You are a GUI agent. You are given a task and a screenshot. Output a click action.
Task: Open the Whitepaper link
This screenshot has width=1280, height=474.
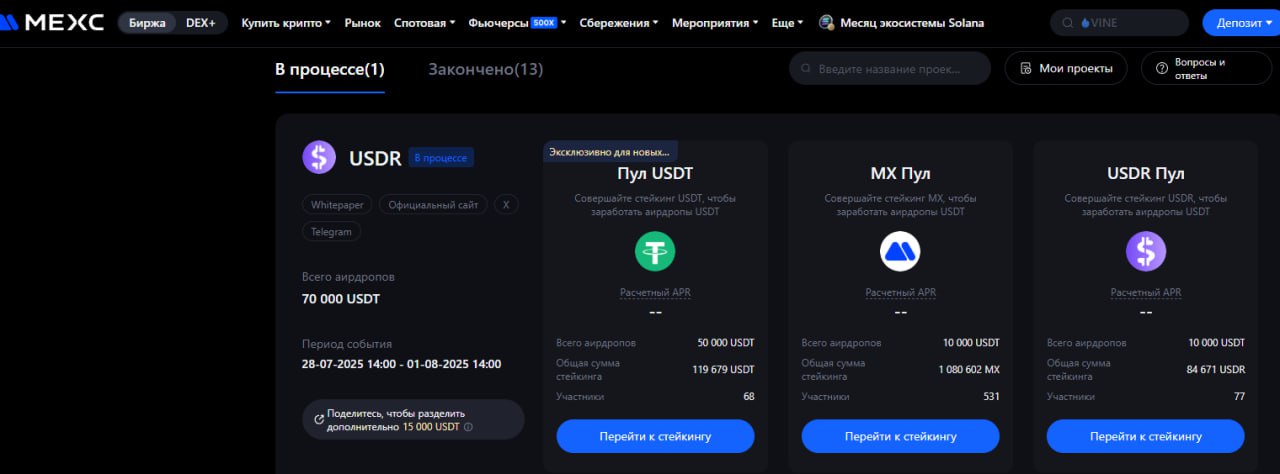pos(337,204)
